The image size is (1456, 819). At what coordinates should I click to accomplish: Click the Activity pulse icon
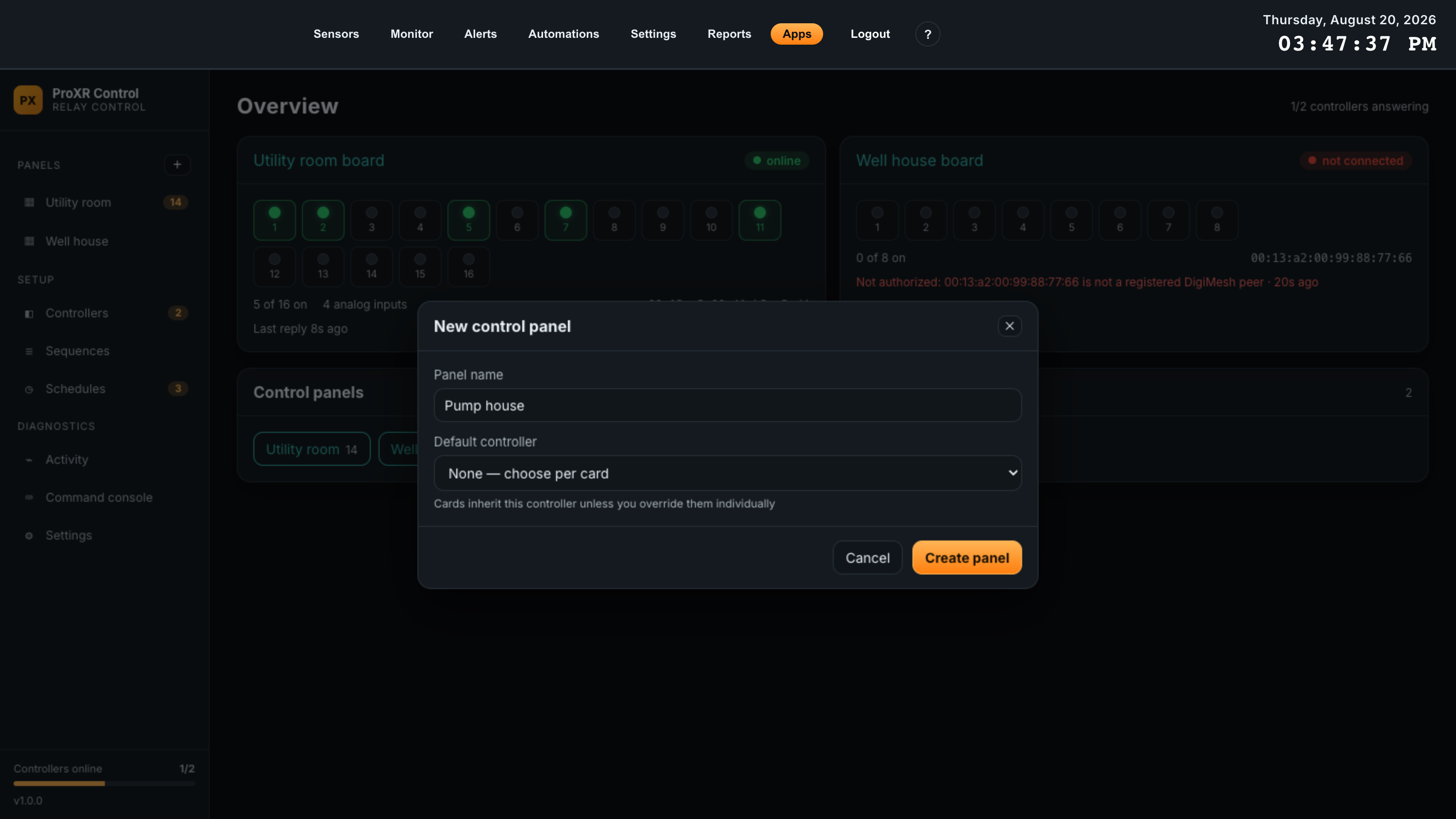click(x=29, y=460)
